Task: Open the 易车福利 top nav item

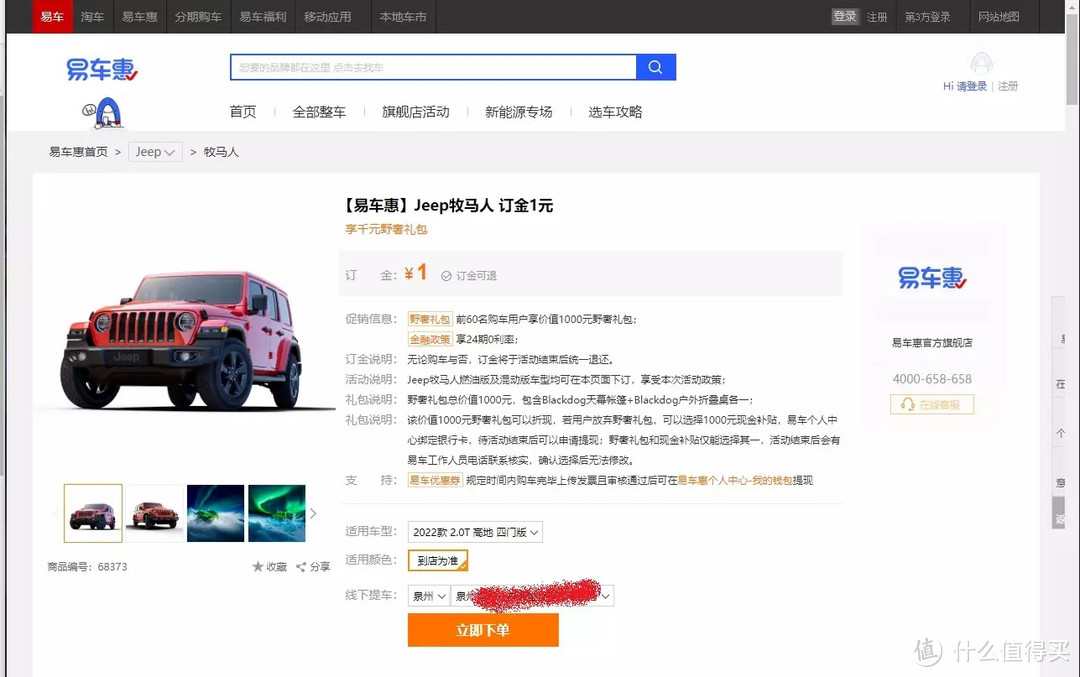Action: tap(263, 17)
